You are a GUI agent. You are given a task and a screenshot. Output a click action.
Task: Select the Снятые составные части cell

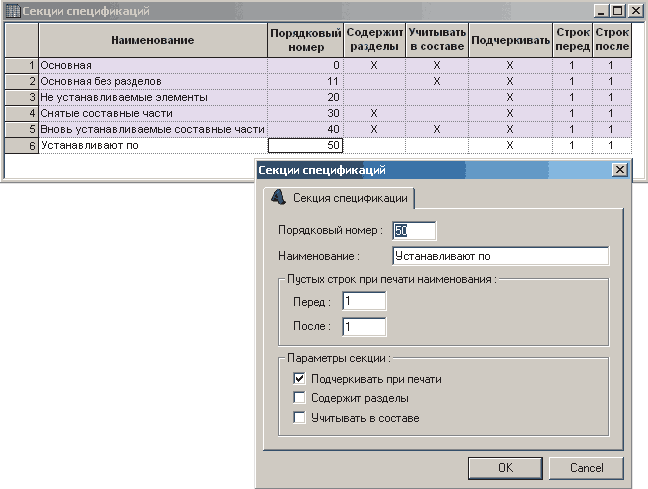[x=153, y=113]
